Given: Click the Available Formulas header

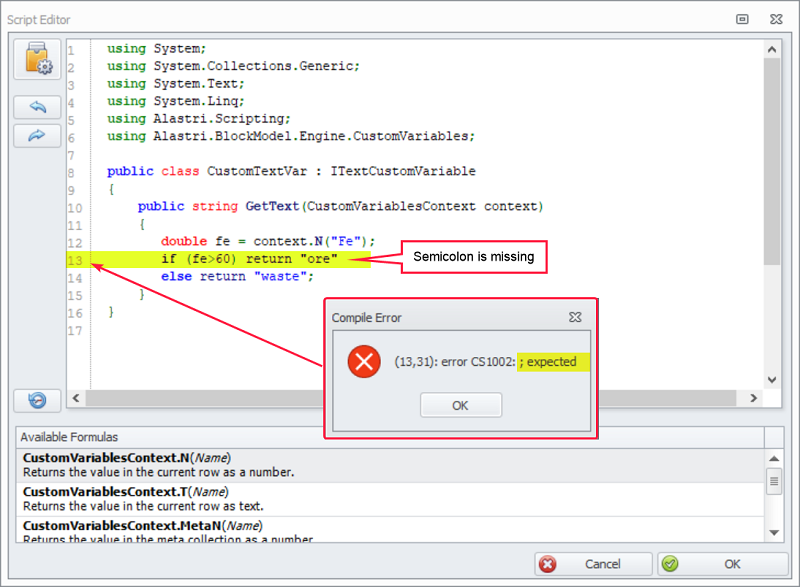Looking at the screenshot, I should click(x=390, y=437).
